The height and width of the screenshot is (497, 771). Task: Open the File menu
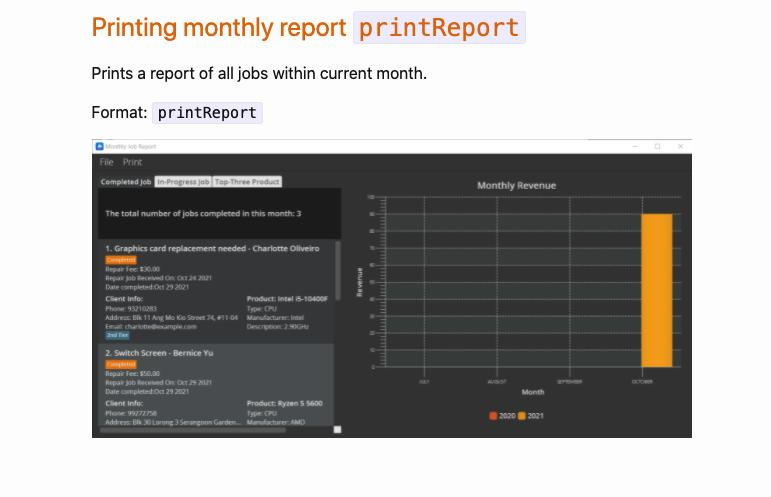coord(106,162)
